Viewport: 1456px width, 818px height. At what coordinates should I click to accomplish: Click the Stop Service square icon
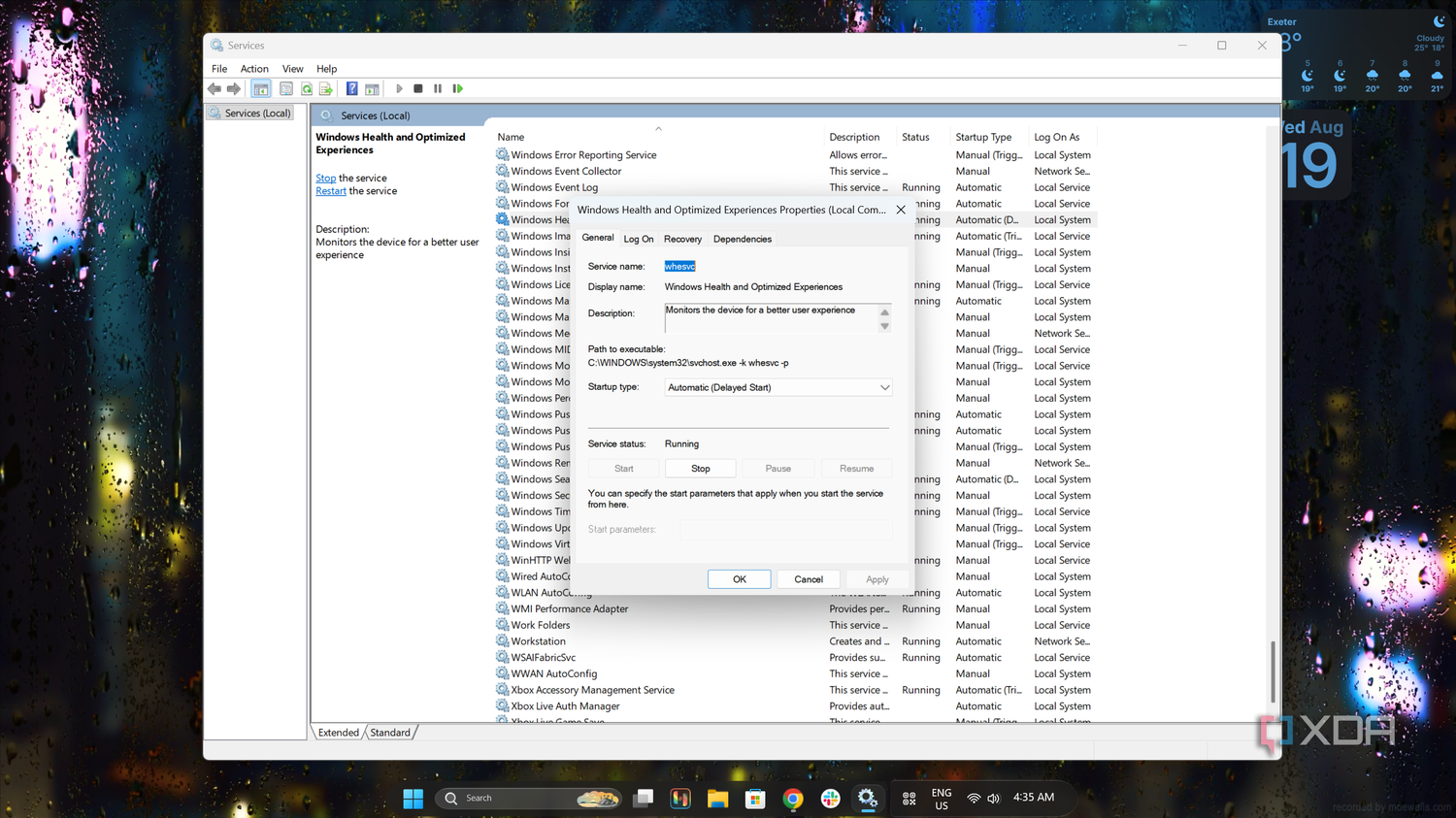coord(418,89)
